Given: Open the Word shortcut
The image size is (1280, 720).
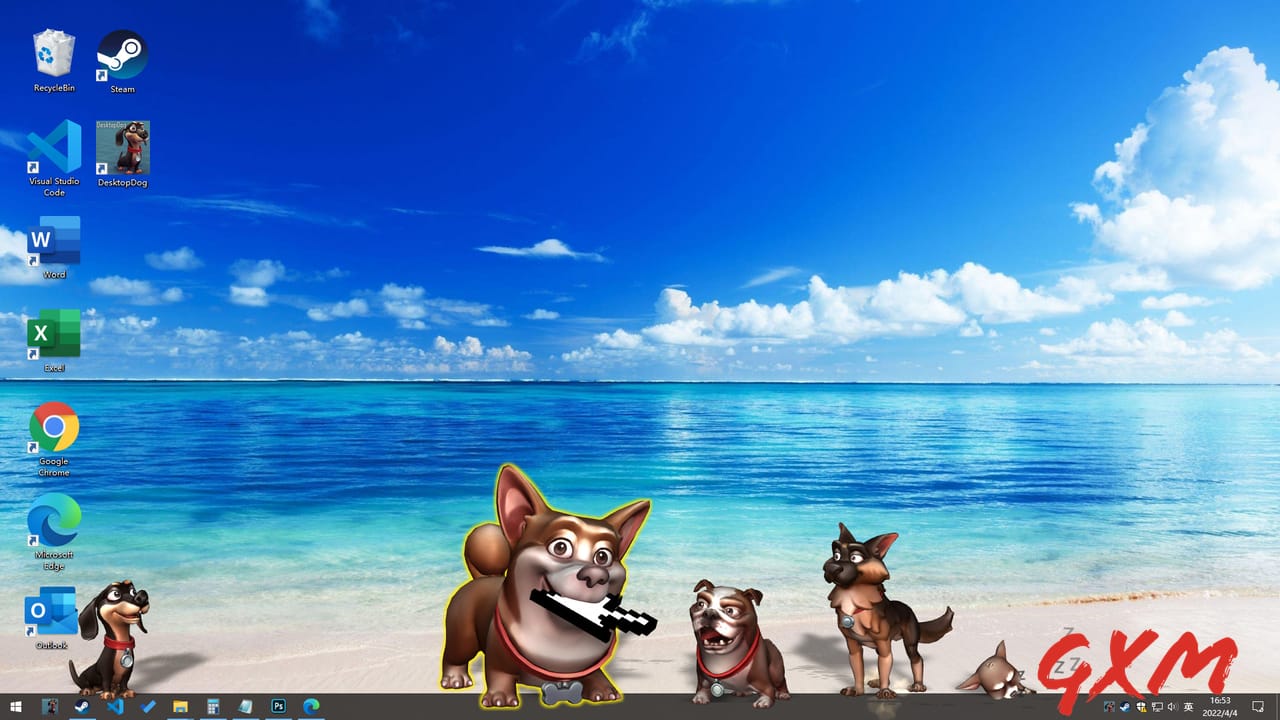Looking at the screenshot, I should click(x=53, y=240).
